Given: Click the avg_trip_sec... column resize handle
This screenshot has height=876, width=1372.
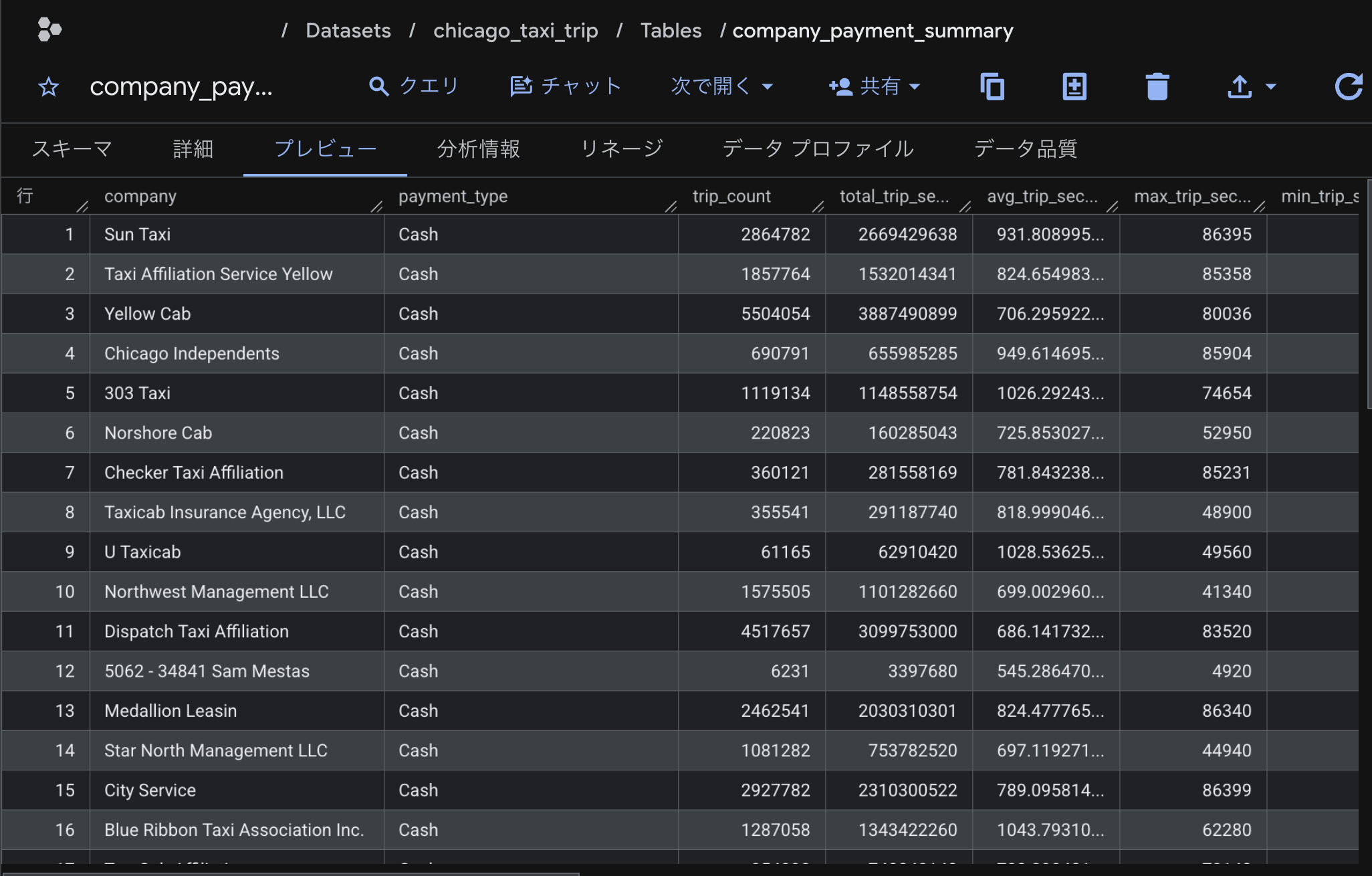Looking at the screenshot, I should (x=1112, y=207).
